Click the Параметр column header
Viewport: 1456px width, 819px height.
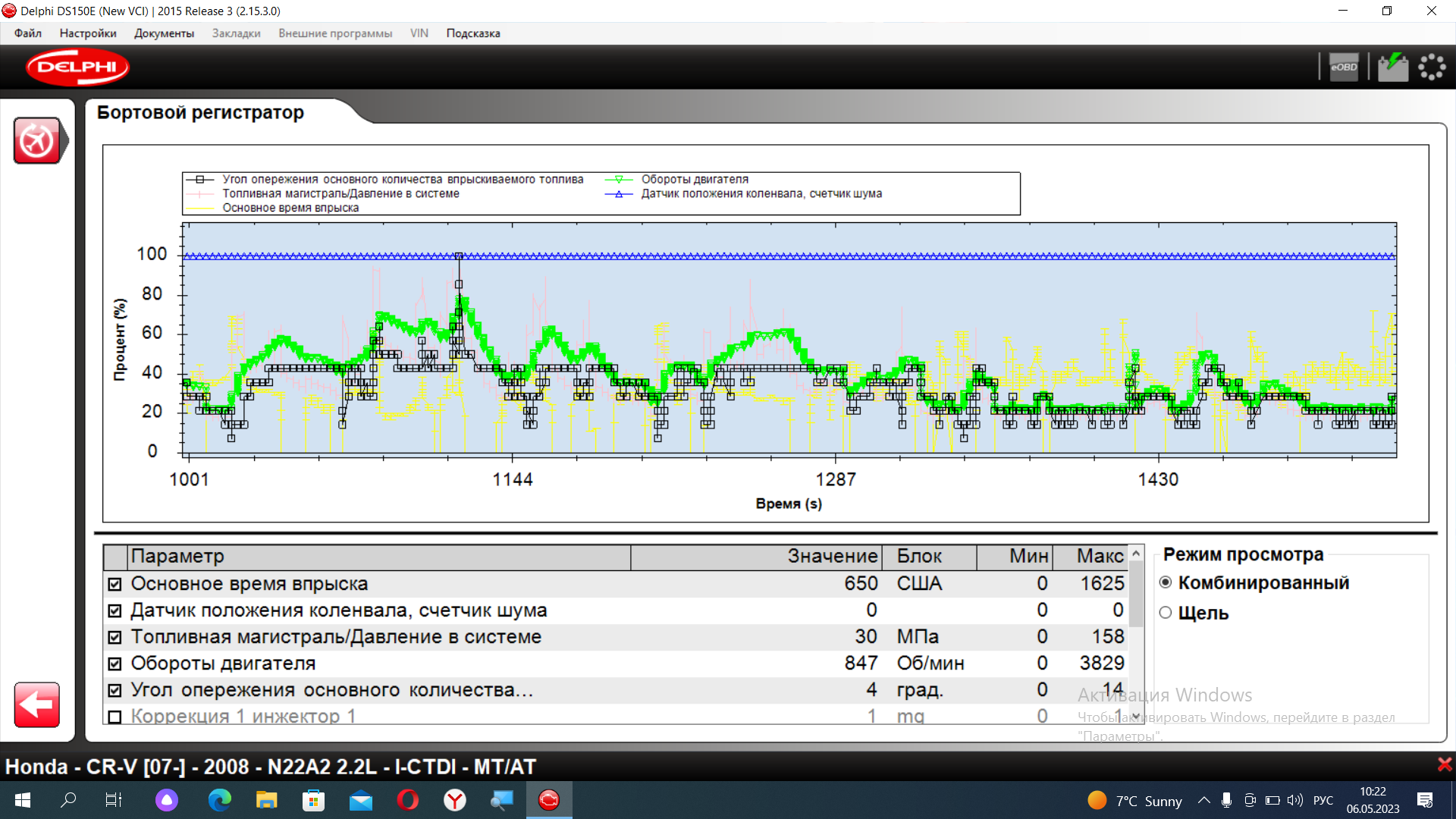point(379,557)
